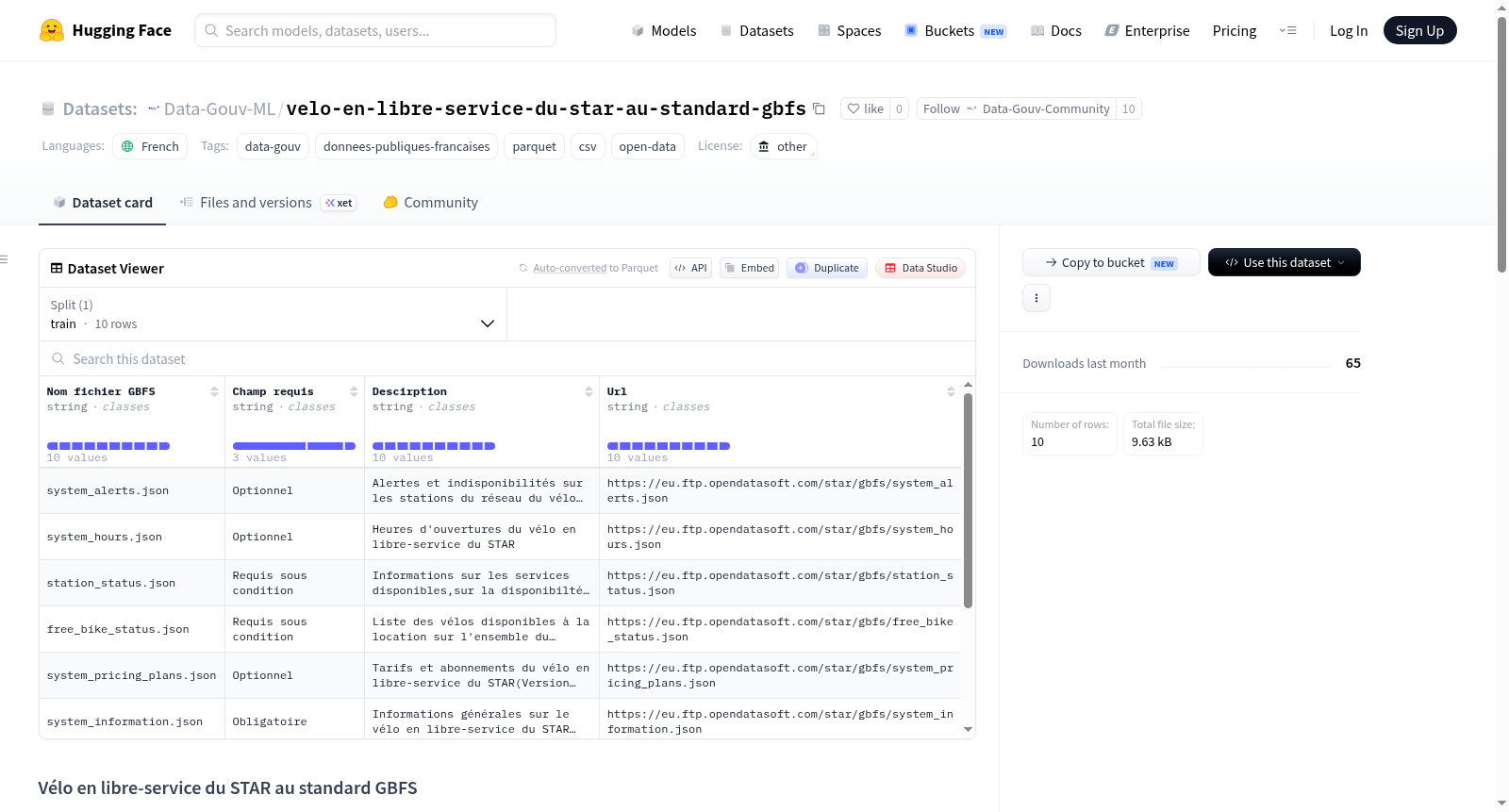
Task: Open the Enterprise page
Action: (x=1147, y=30)
